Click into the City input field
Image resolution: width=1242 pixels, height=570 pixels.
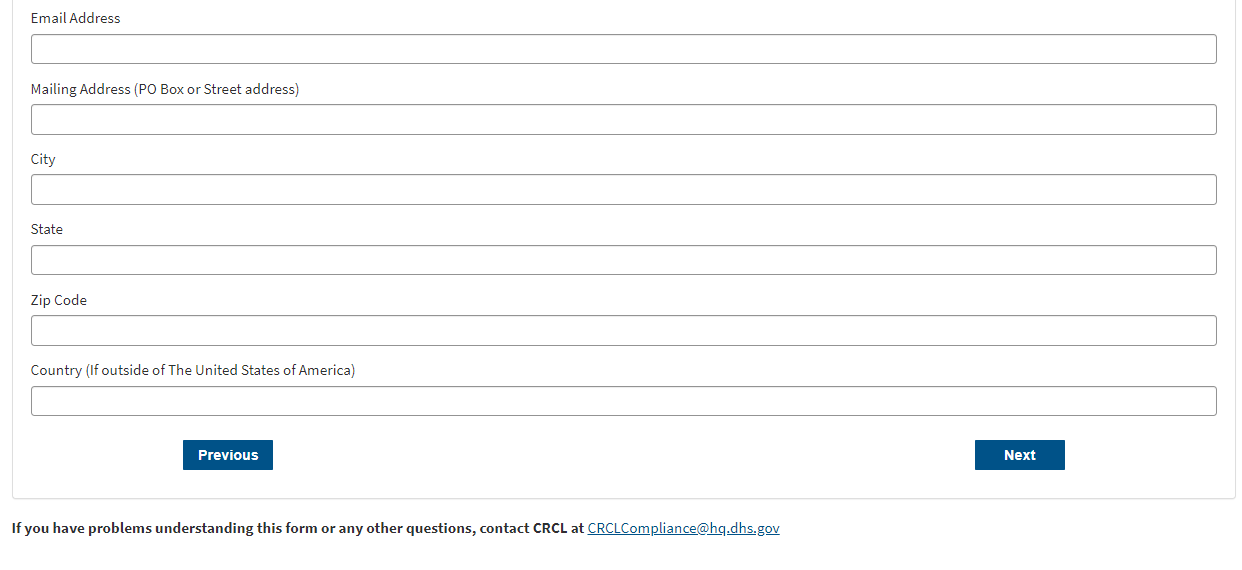click(623, 190)
